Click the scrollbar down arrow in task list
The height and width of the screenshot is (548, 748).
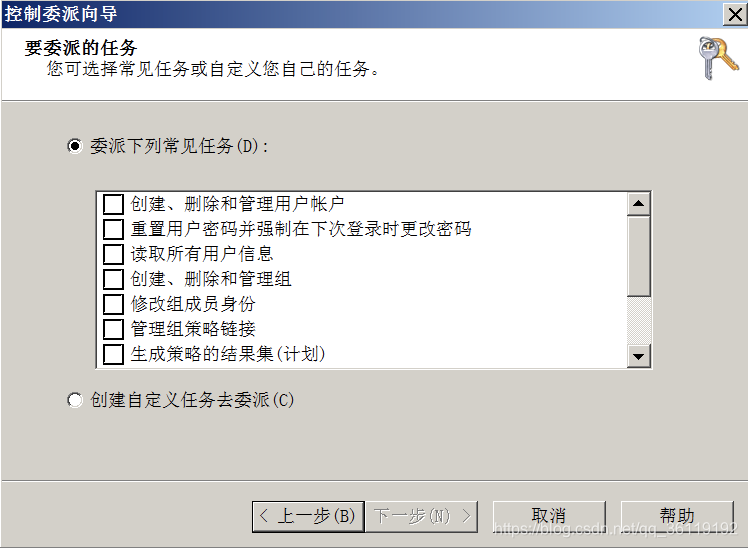(x=639, y=356)
